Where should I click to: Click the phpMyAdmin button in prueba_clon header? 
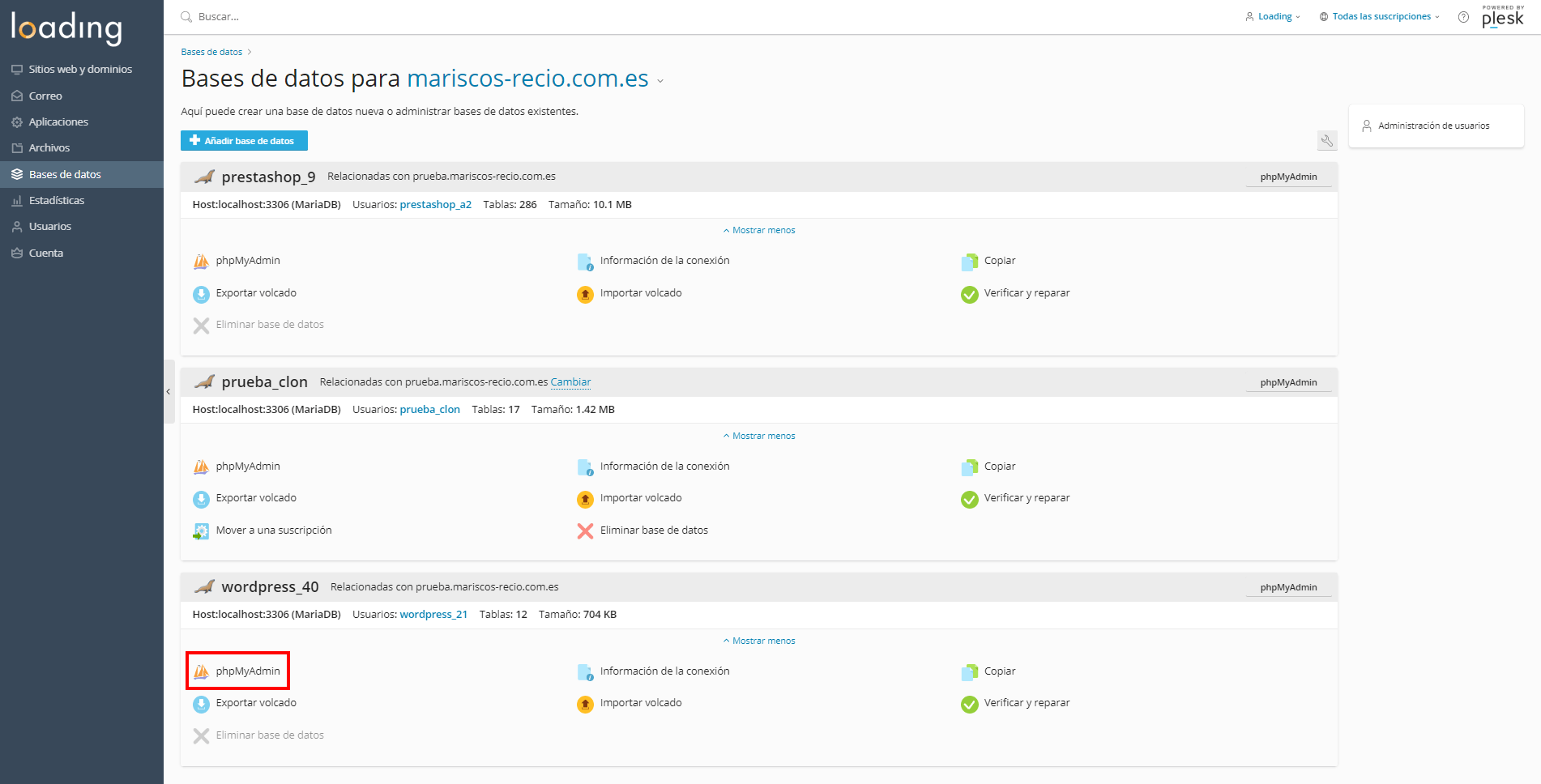tap(1288, 382)
